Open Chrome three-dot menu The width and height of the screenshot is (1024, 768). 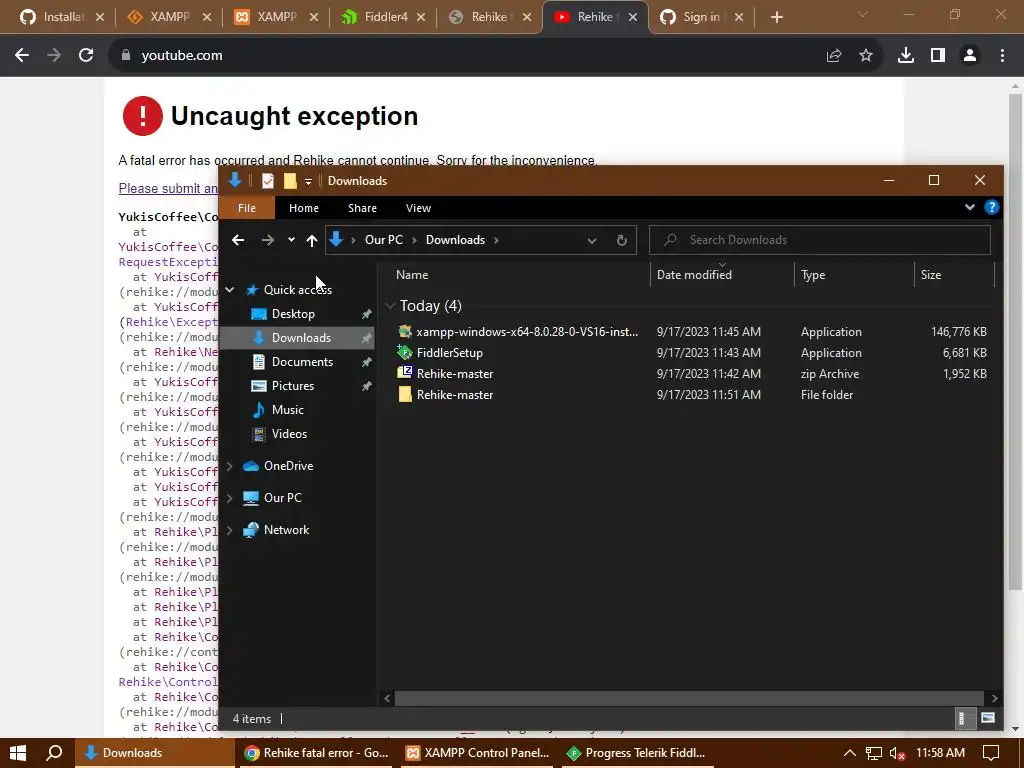tap(1002, 56)
